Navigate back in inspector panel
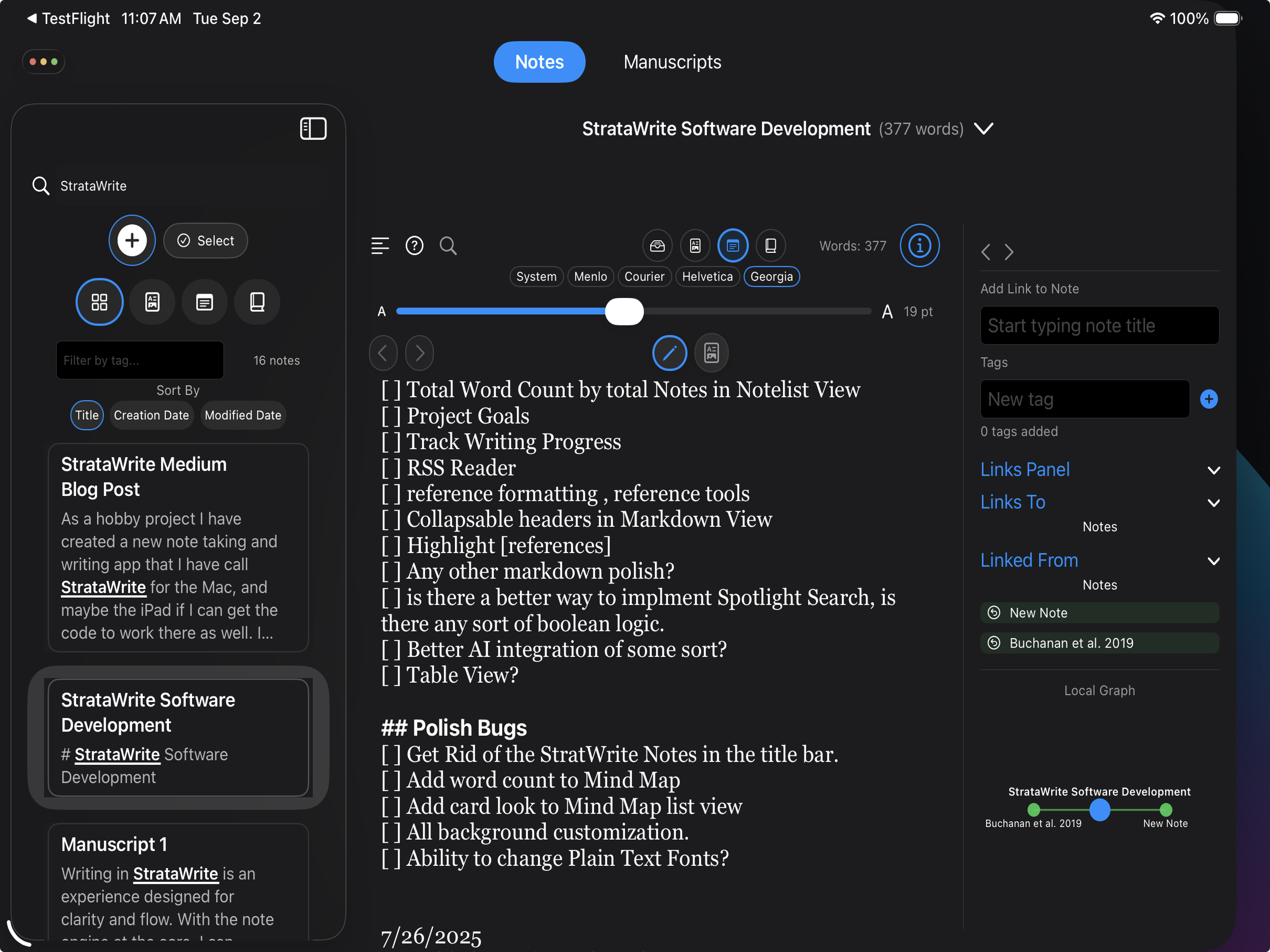The height and width of the screenshot is (952, 1270). pos(986,252)
